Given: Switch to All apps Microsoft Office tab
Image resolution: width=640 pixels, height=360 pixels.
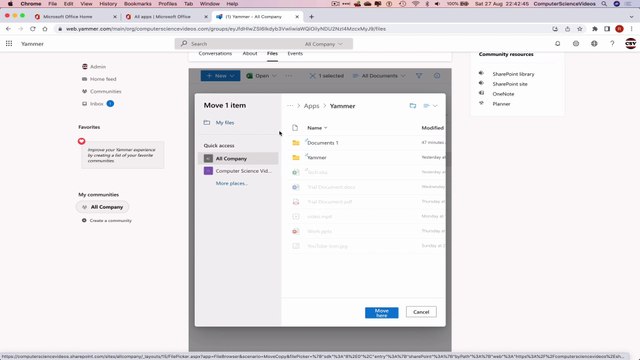Looking at the screenshot, I should click(x=162, y=17).
